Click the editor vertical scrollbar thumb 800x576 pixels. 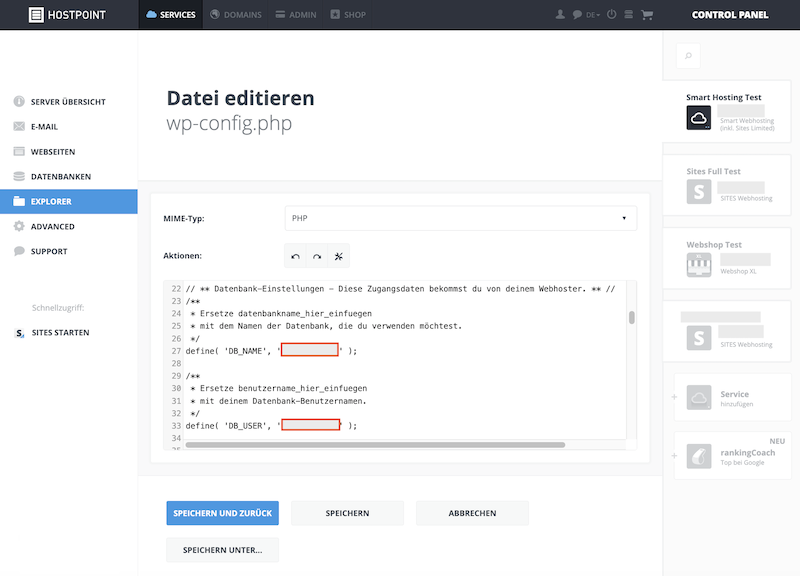pyautogui.click(x=632, y=318)
